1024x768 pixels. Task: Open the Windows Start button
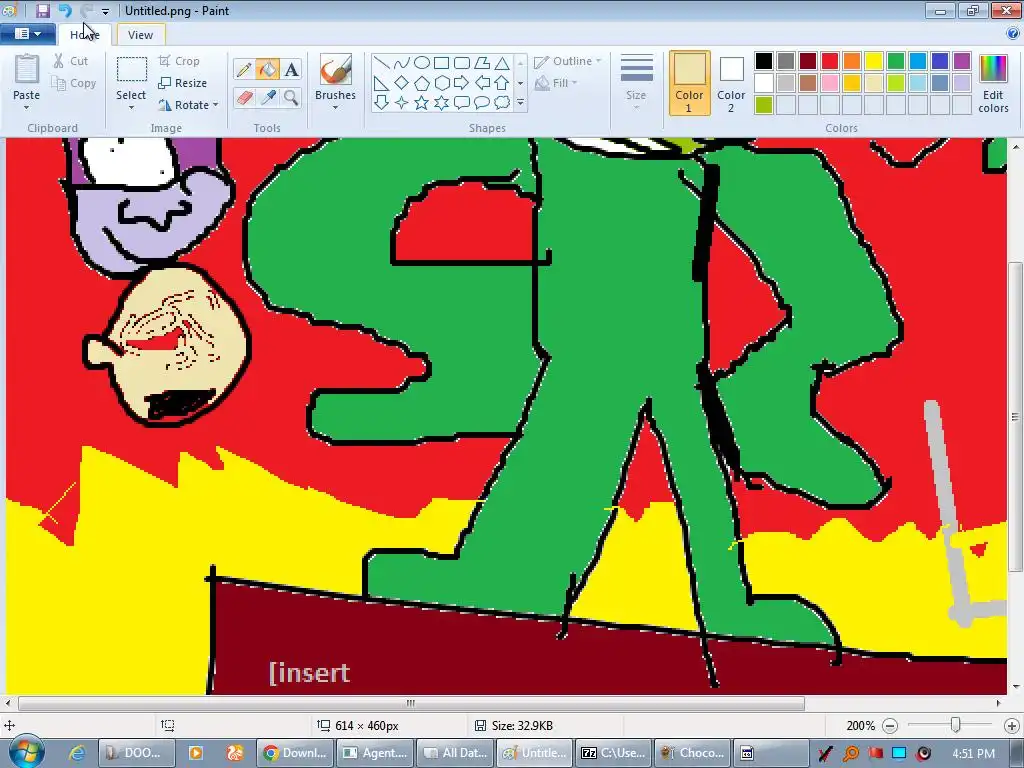click(26, 752)
